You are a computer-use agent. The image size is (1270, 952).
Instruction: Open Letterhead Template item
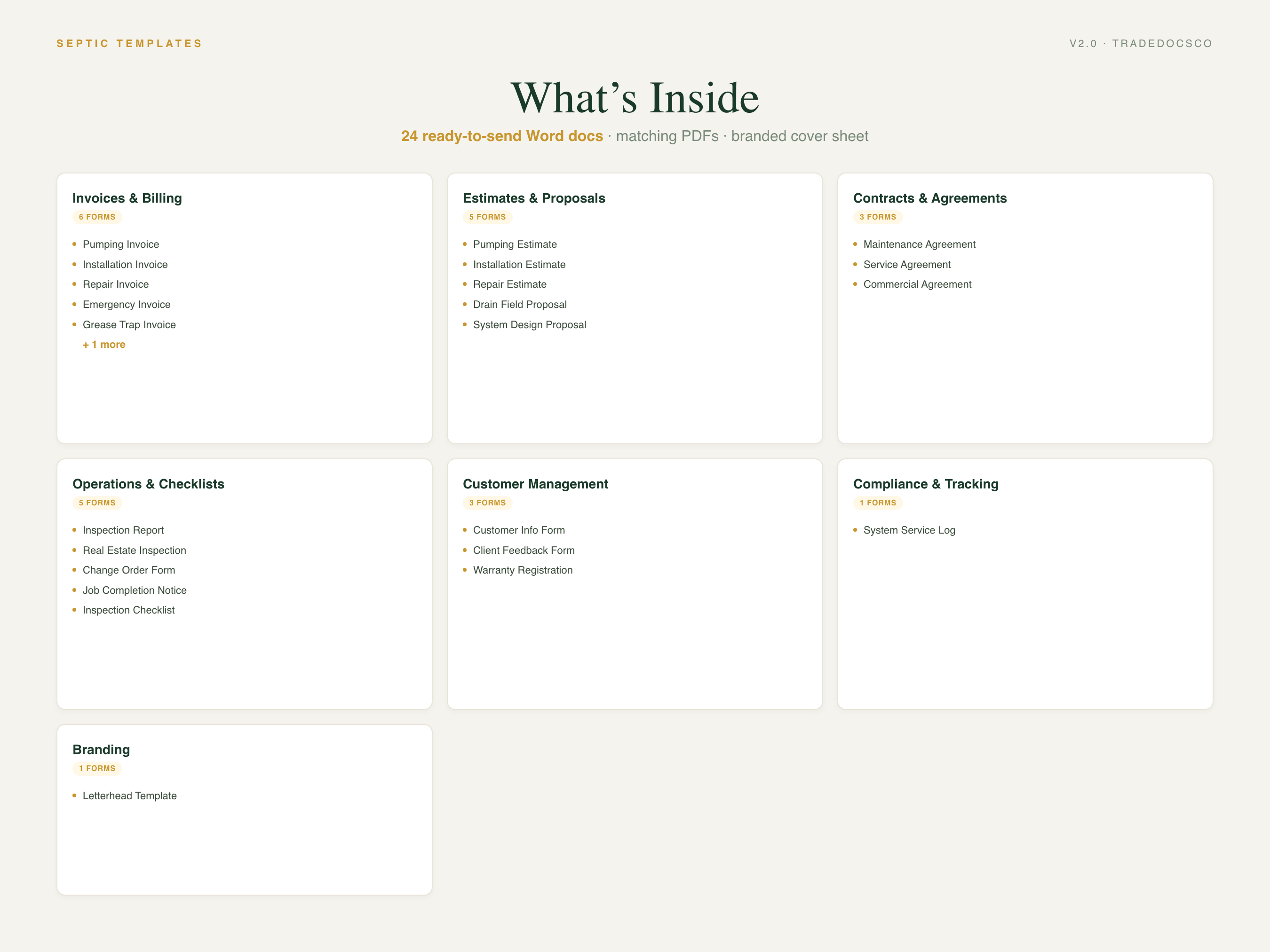click(x=129, y=795)
